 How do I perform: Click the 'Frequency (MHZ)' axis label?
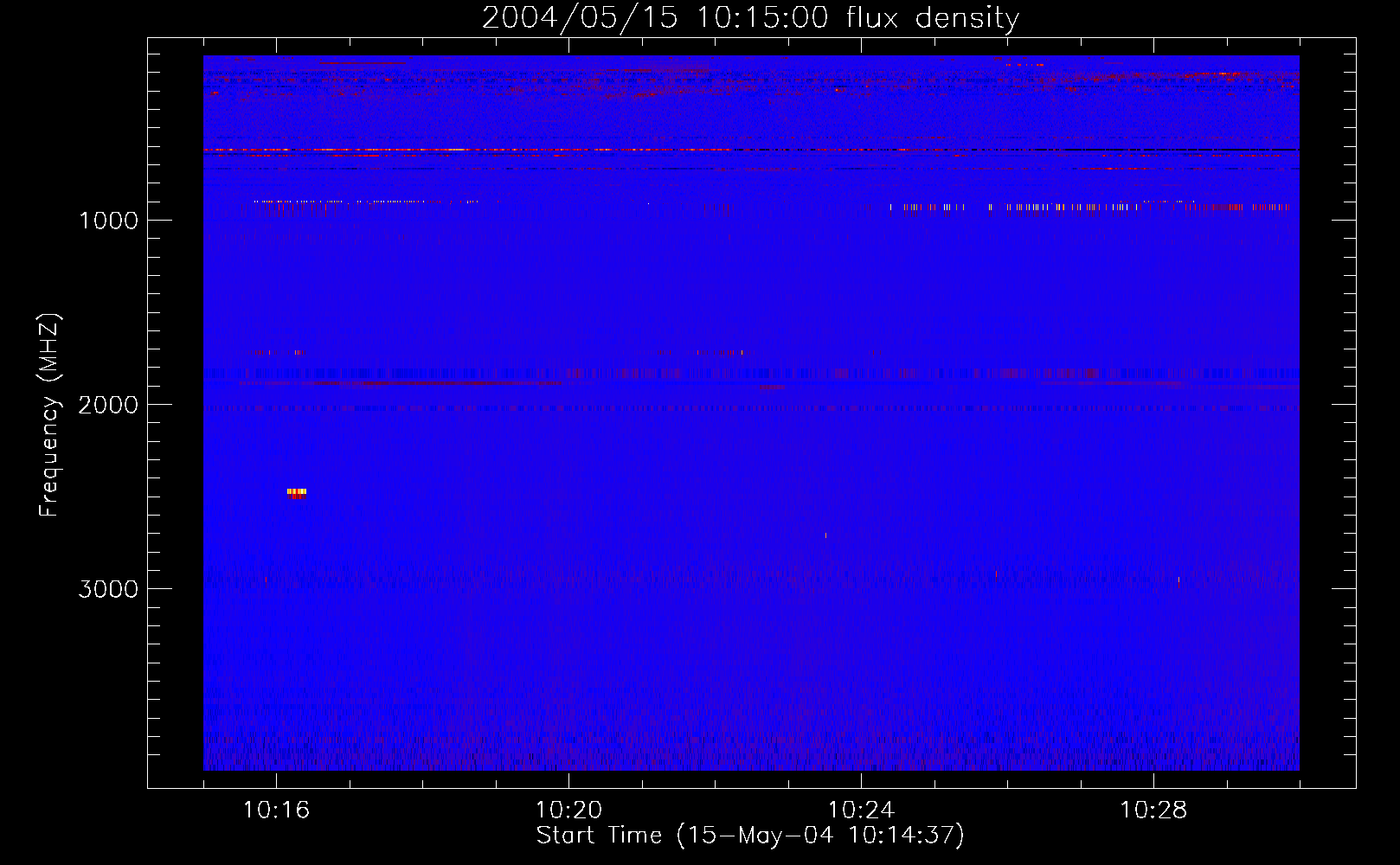(49, 415)
